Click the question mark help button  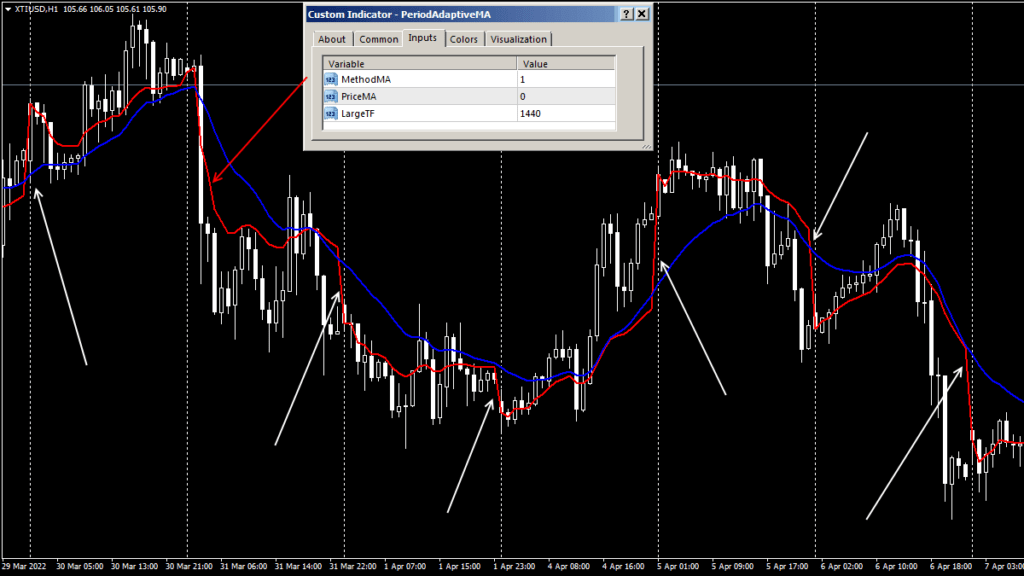(x=626, y=14)
